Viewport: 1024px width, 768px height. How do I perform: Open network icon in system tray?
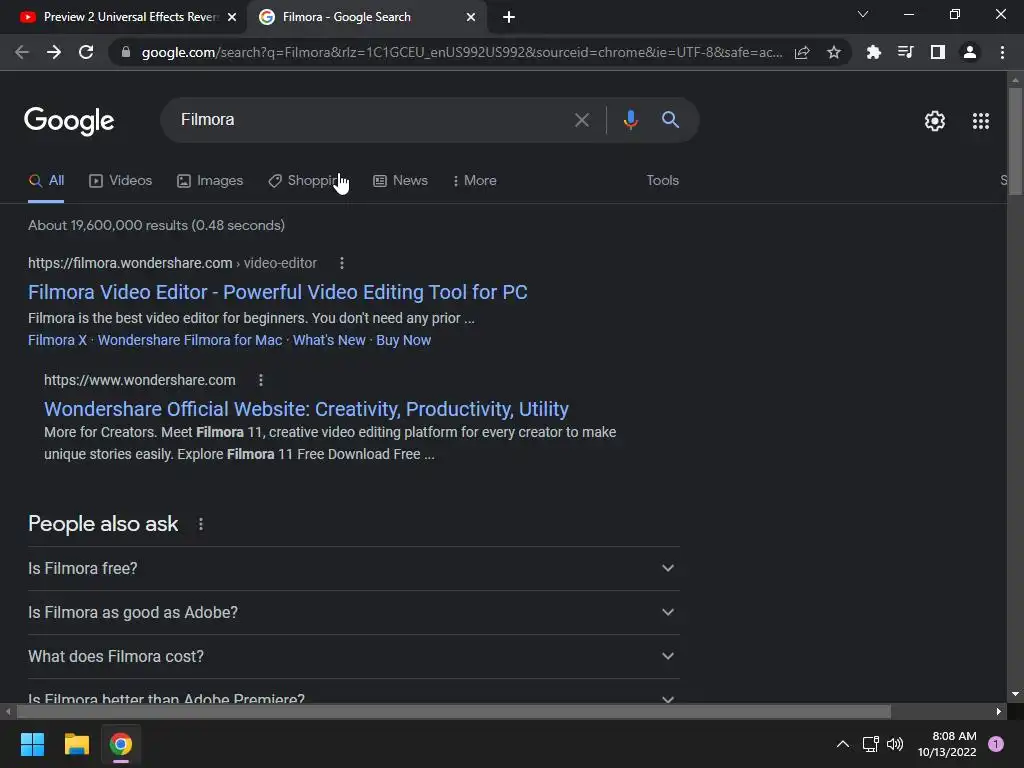(870, 744)
